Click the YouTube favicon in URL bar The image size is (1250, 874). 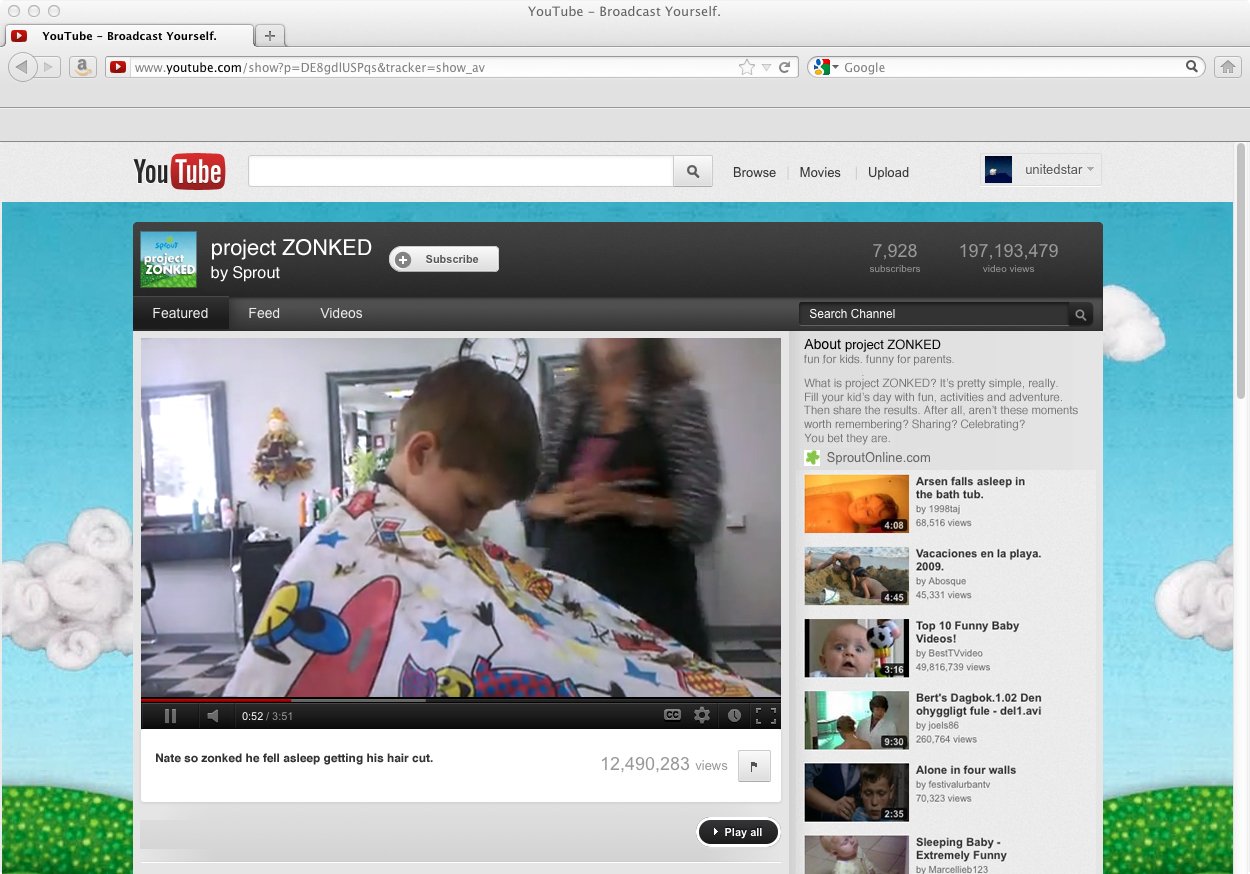click(x=118, y=67)
